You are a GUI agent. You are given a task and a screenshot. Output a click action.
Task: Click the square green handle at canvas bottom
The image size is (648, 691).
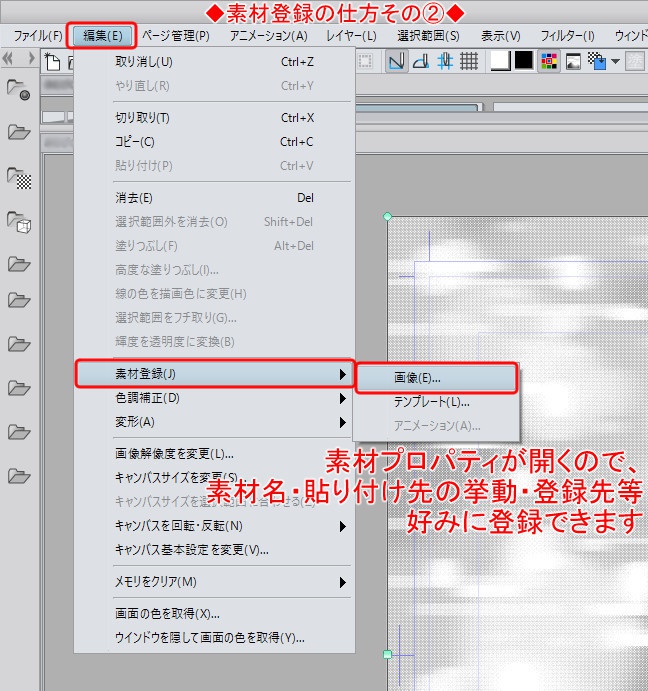(387, 654)
